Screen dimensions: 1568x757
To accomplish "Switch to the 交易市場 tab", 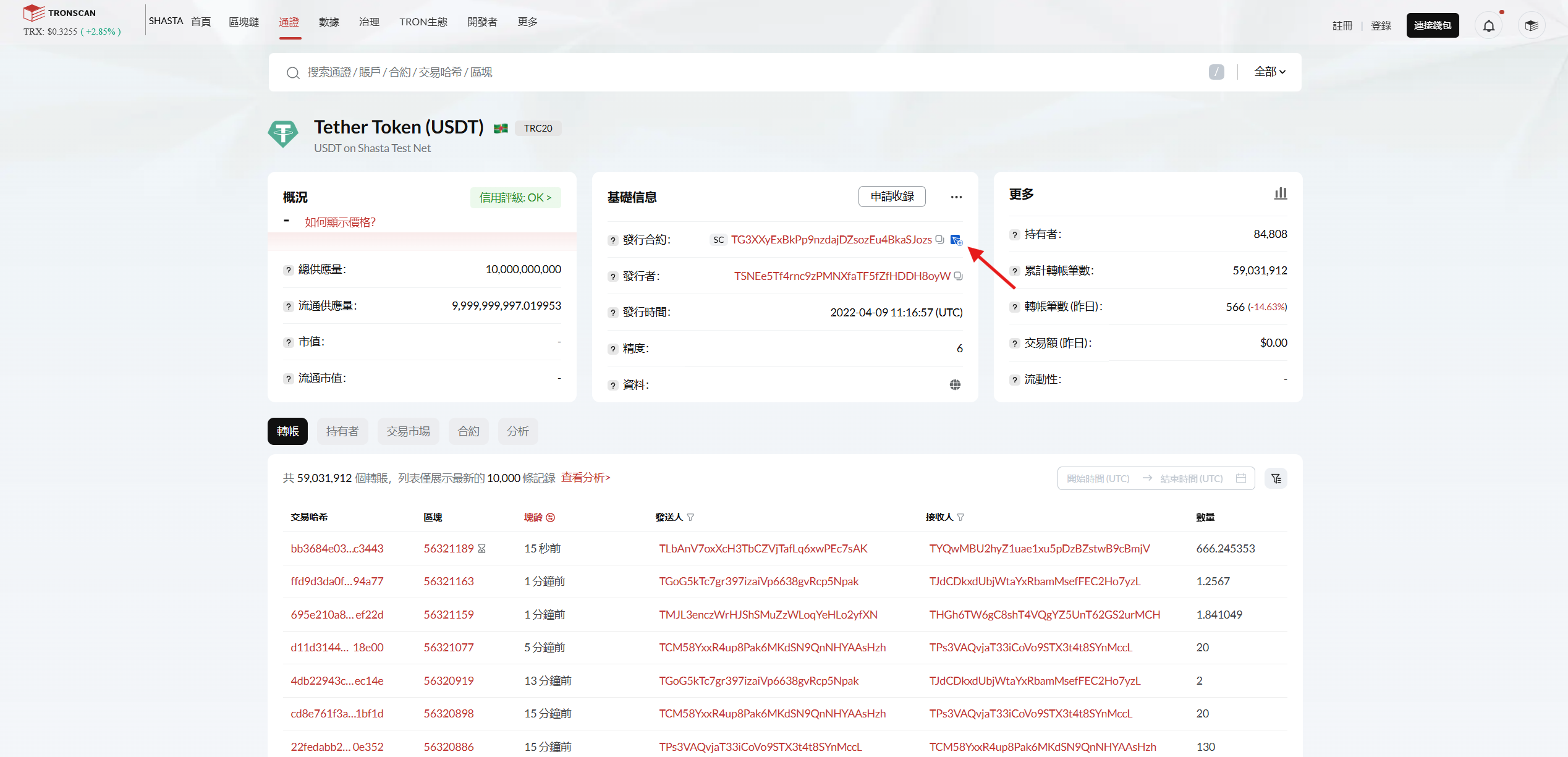I will [x=408, y=431].
